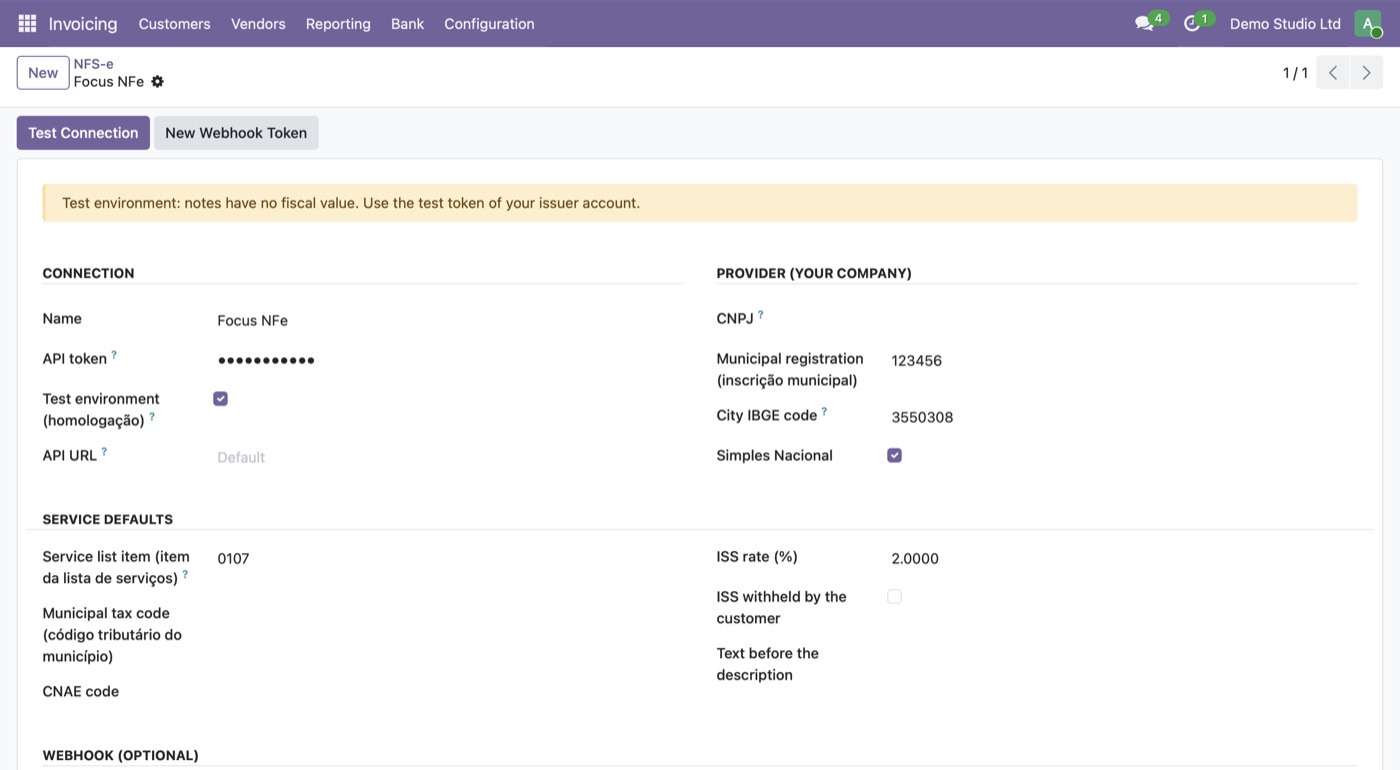Go back via NFS-e breadcrumb

pos(94,64)
